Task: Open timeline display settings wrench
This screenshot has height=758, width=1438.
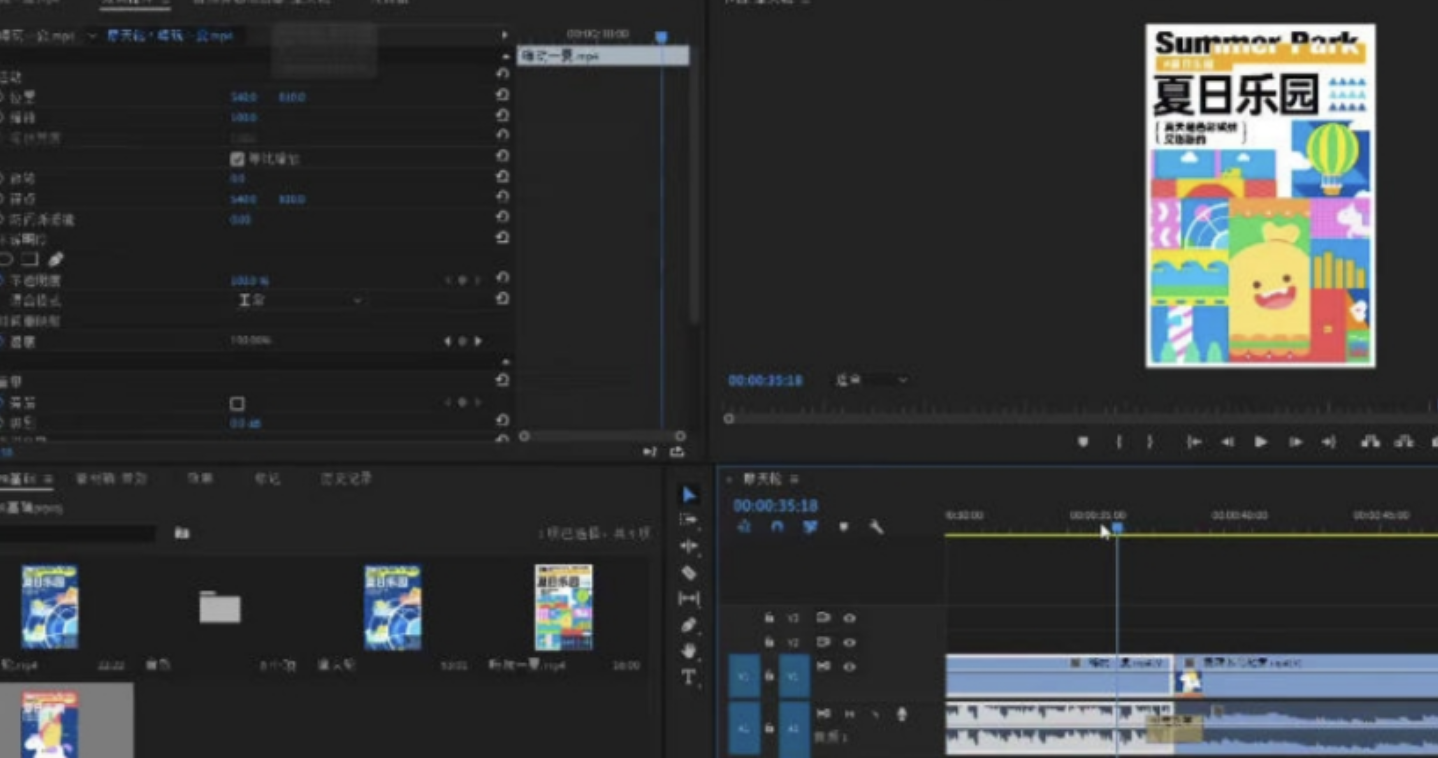Action: [x=876, y=527]
